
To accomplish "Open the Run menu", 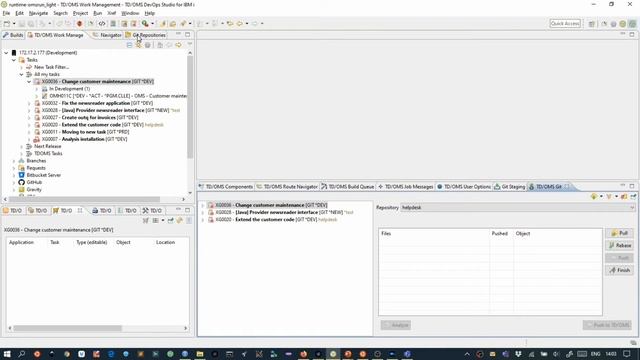I will (x=98, y=13).
